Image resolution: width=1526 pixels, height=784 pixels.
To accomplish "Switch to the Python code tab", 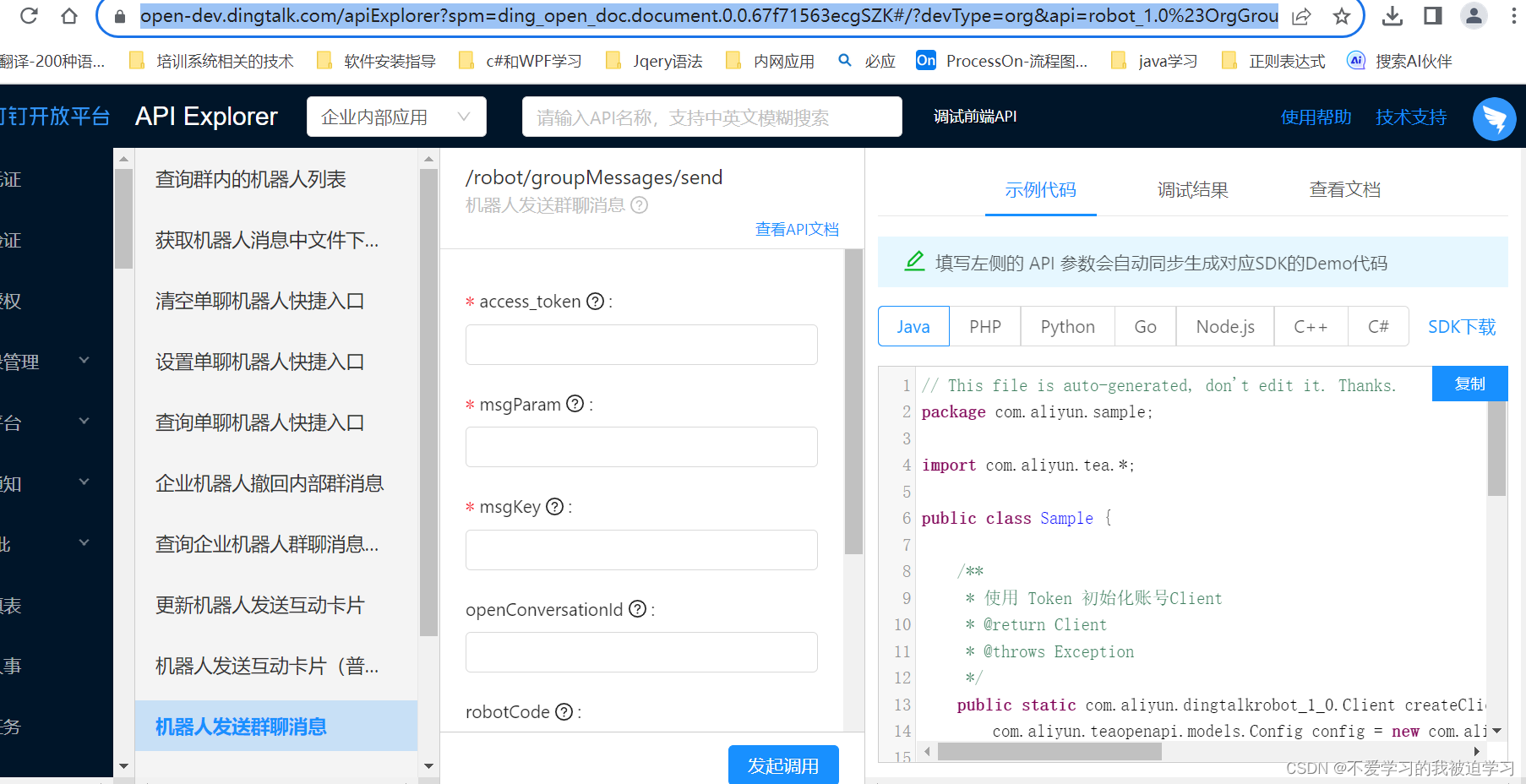I will [1067, 326].
